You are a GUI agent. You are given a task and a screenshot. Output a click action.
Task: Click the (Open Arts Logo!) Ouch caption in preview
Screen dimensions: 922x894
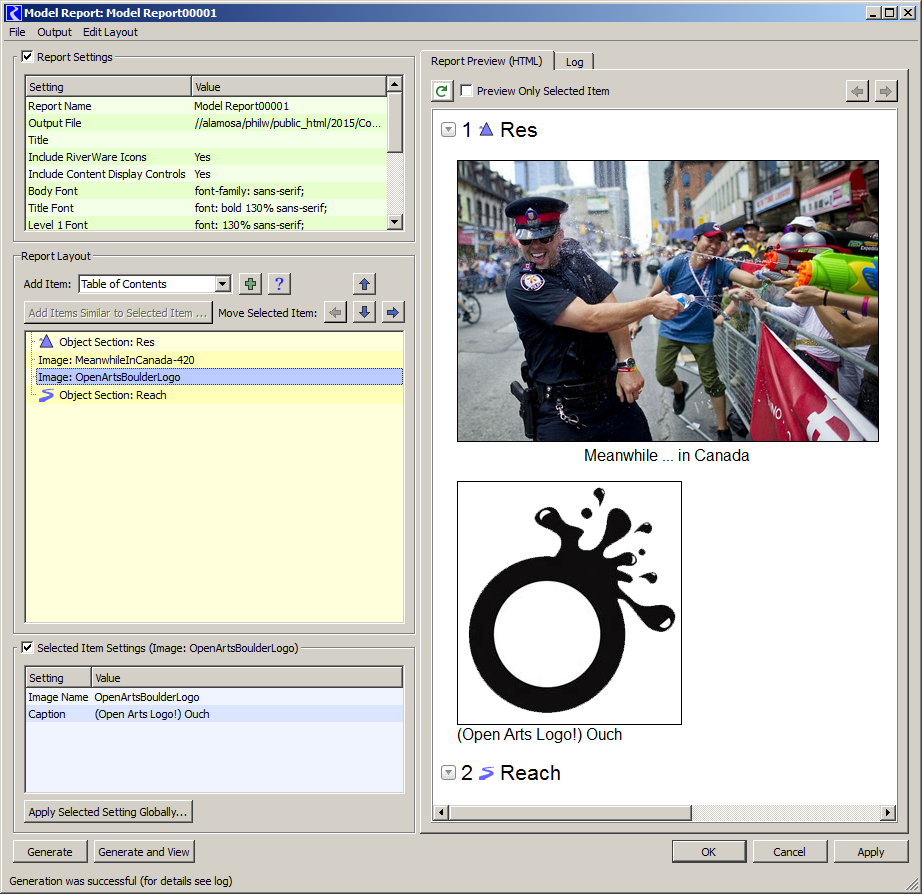539,734
